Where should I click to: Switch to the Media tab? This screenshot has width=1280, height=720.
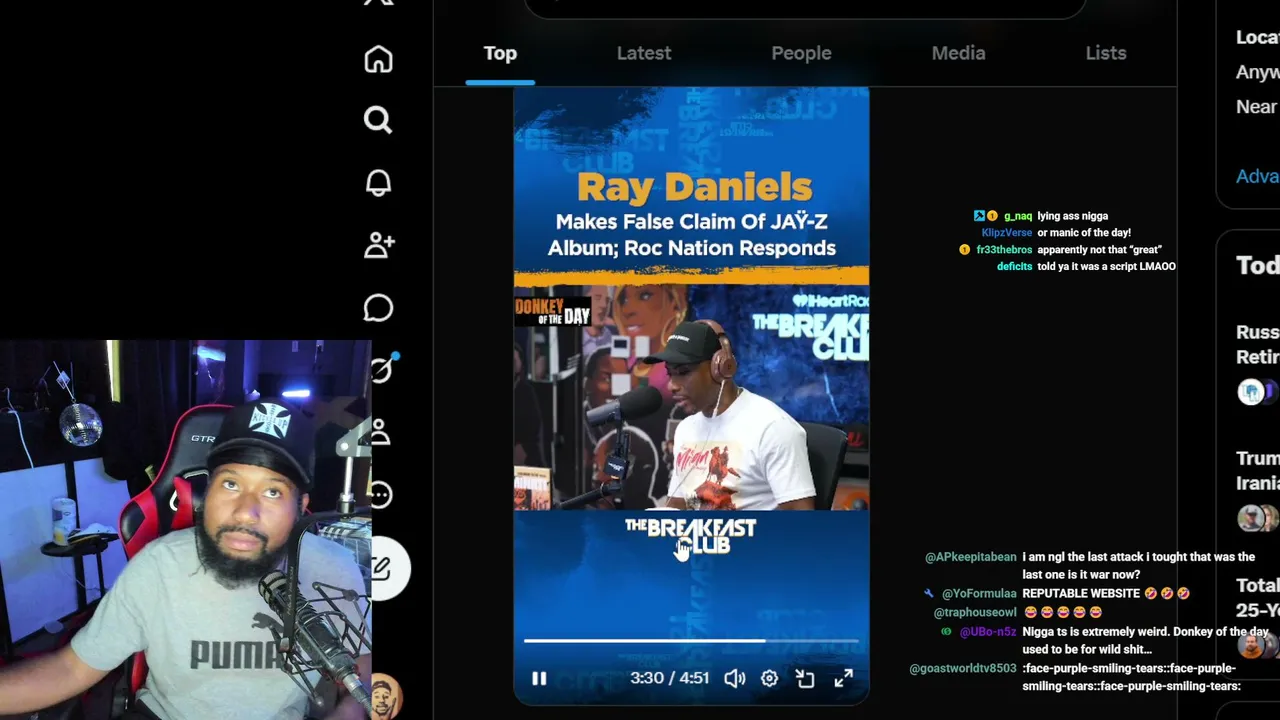tap(958, 53)
